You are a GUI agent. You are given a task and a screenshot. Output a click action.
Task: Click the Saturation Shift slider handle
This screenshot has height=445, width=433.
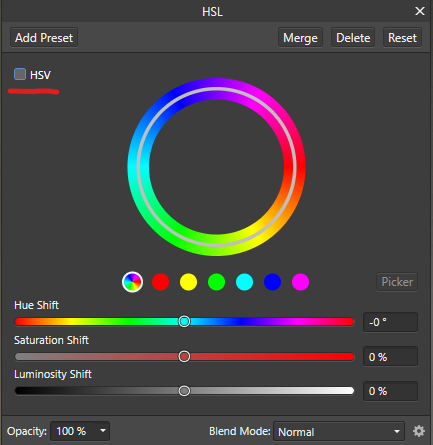(x=184, y=356)
